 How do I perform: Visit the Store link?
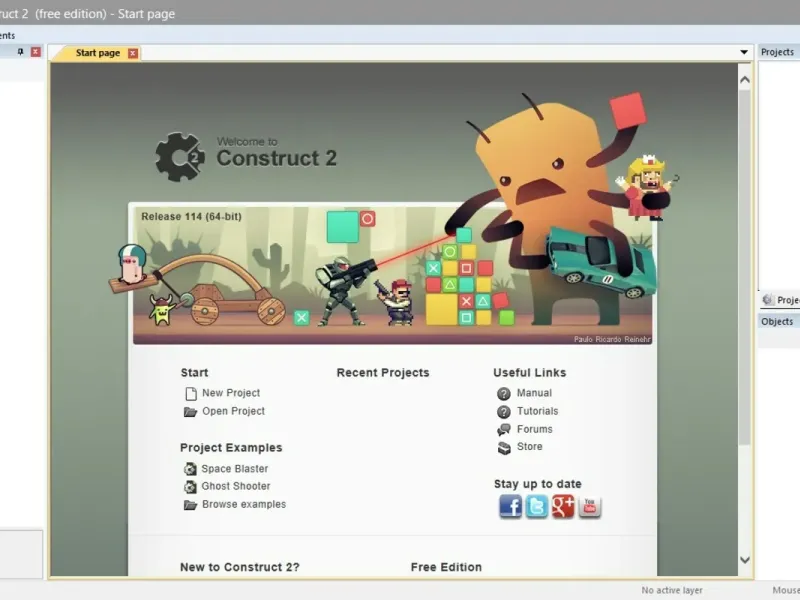pyautogui.click(x=530, y=446)
